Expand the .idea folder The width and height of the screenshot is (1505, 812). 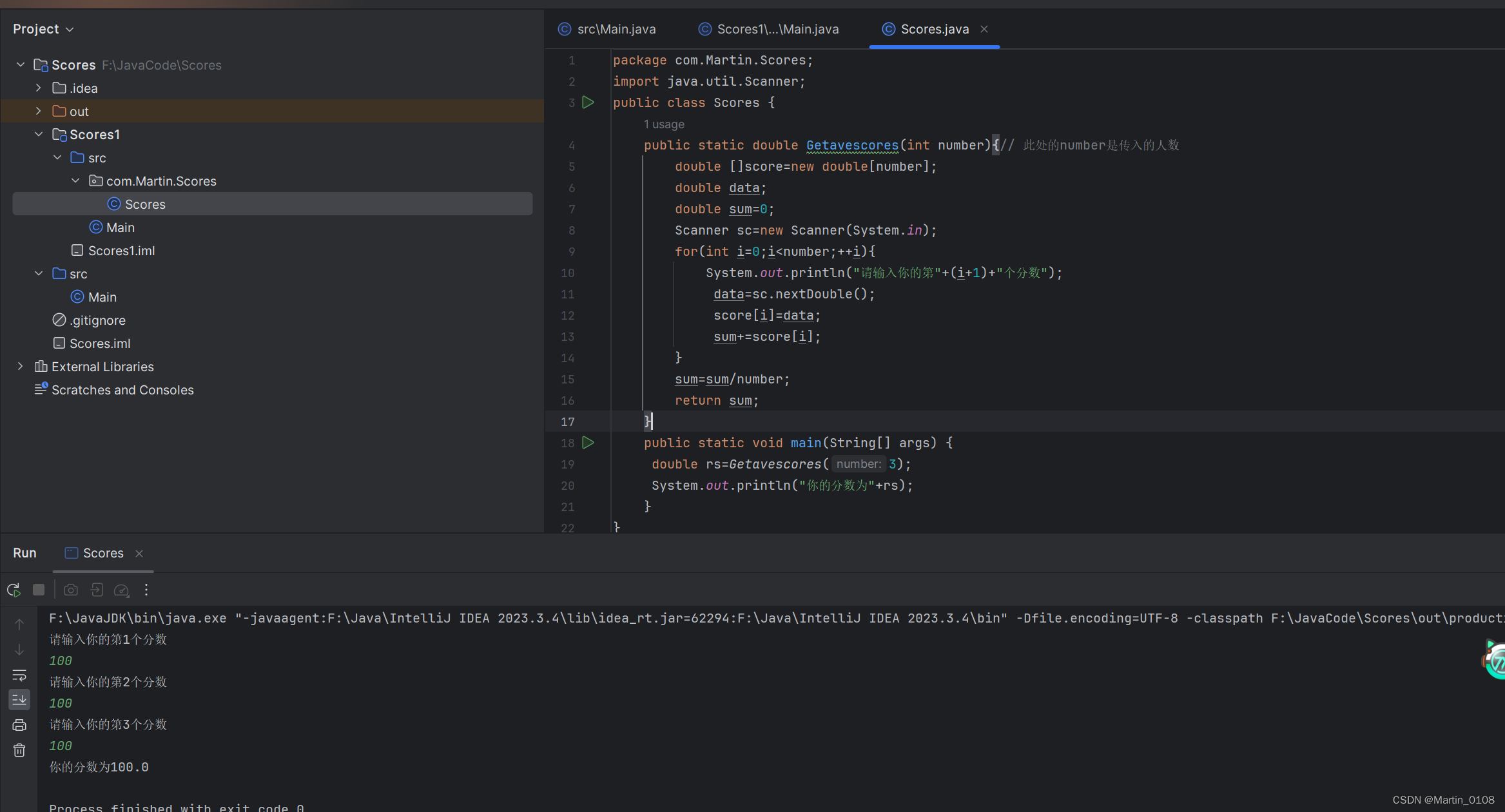(39, 88)
